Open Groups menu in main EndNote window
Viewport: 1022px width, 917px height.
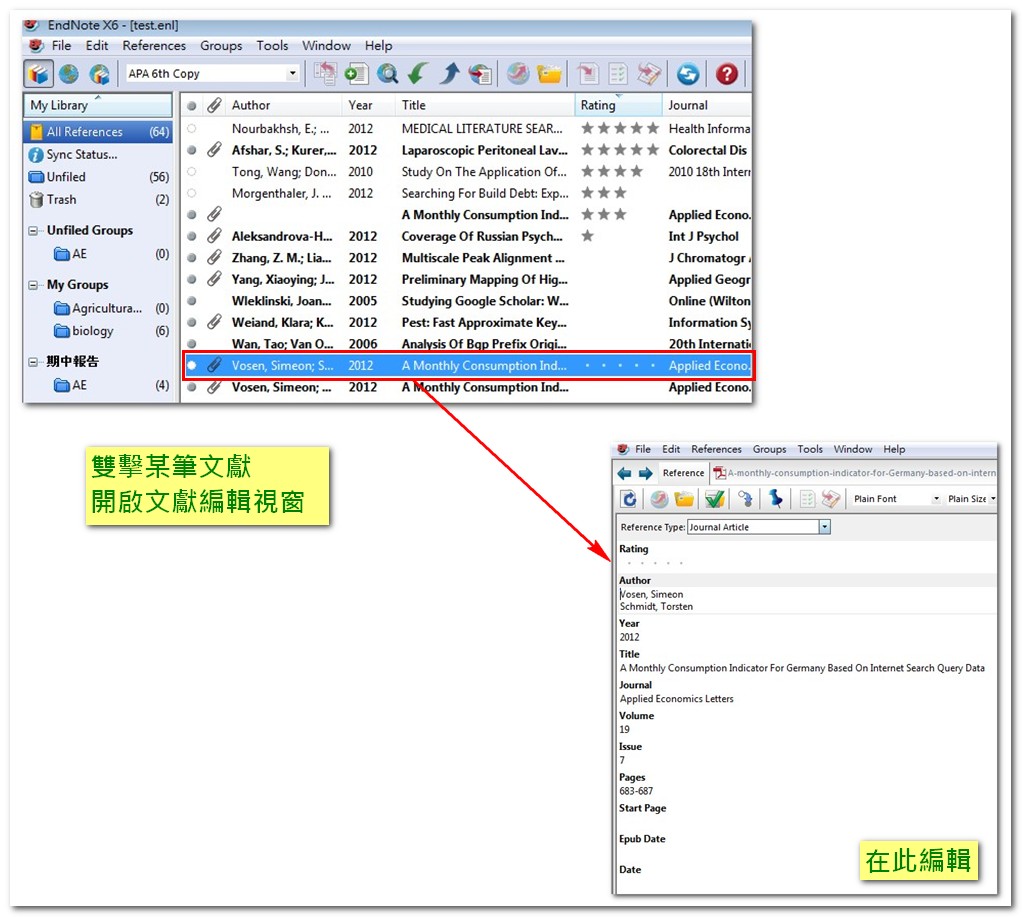click(221, 46)
